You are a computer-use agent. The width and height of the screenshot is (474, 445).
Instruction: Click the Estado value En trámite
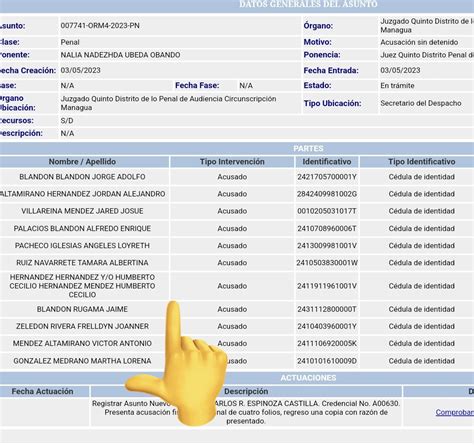coord(397,86)
